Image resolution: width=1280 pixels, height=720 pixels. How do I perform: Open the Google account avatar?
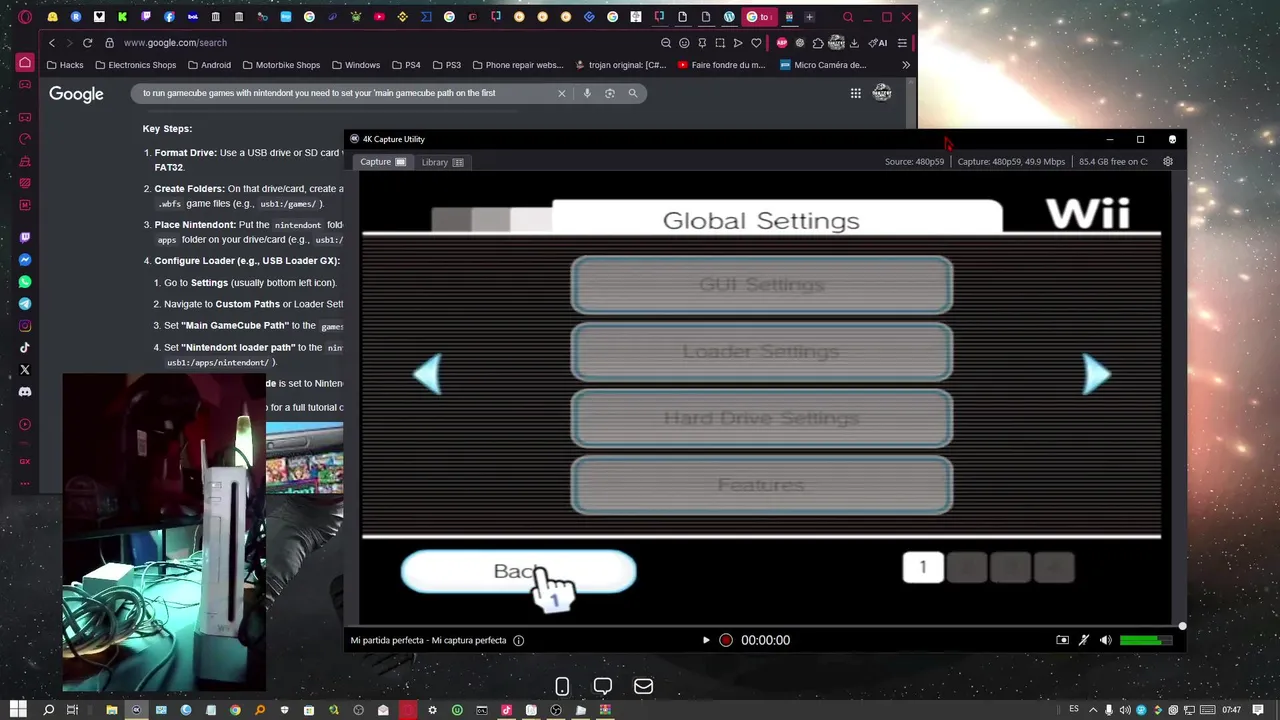click(882, 93)
